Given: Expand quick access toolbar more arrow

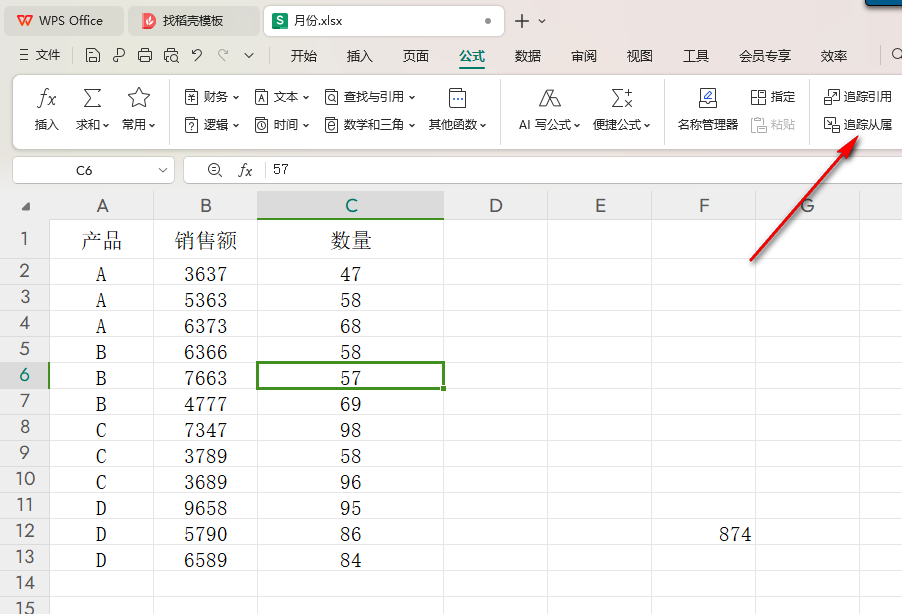Looking at the screenshot, I should coord(249,56).
